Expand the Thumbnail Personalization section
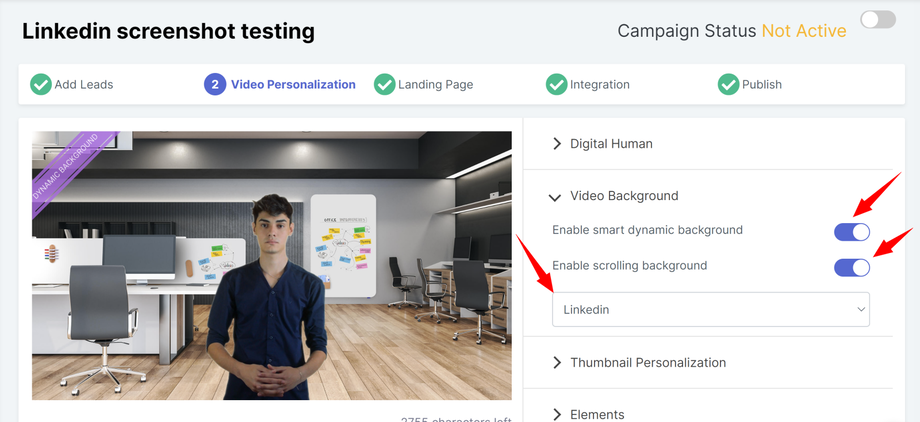This screenshot has width=920, height=422. [647, 363]
